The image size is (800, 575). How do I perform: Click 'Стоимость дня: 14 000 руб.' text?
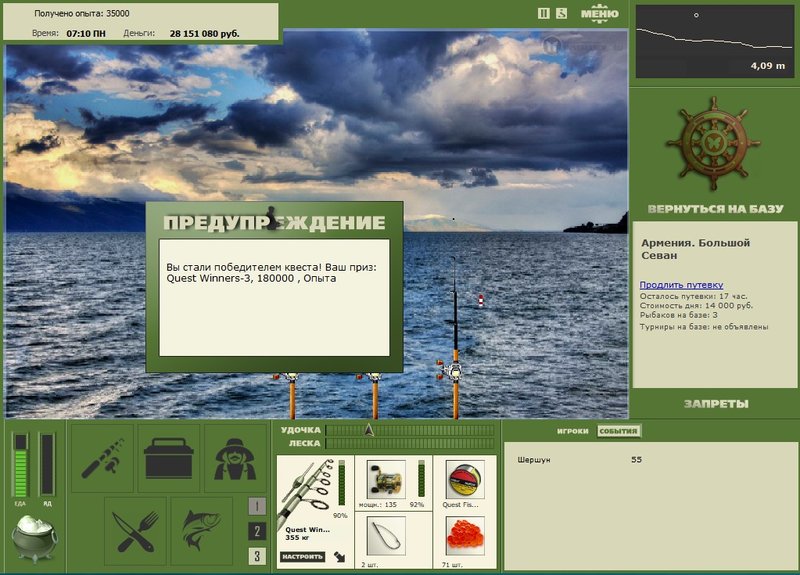click(x=696, y=306)
